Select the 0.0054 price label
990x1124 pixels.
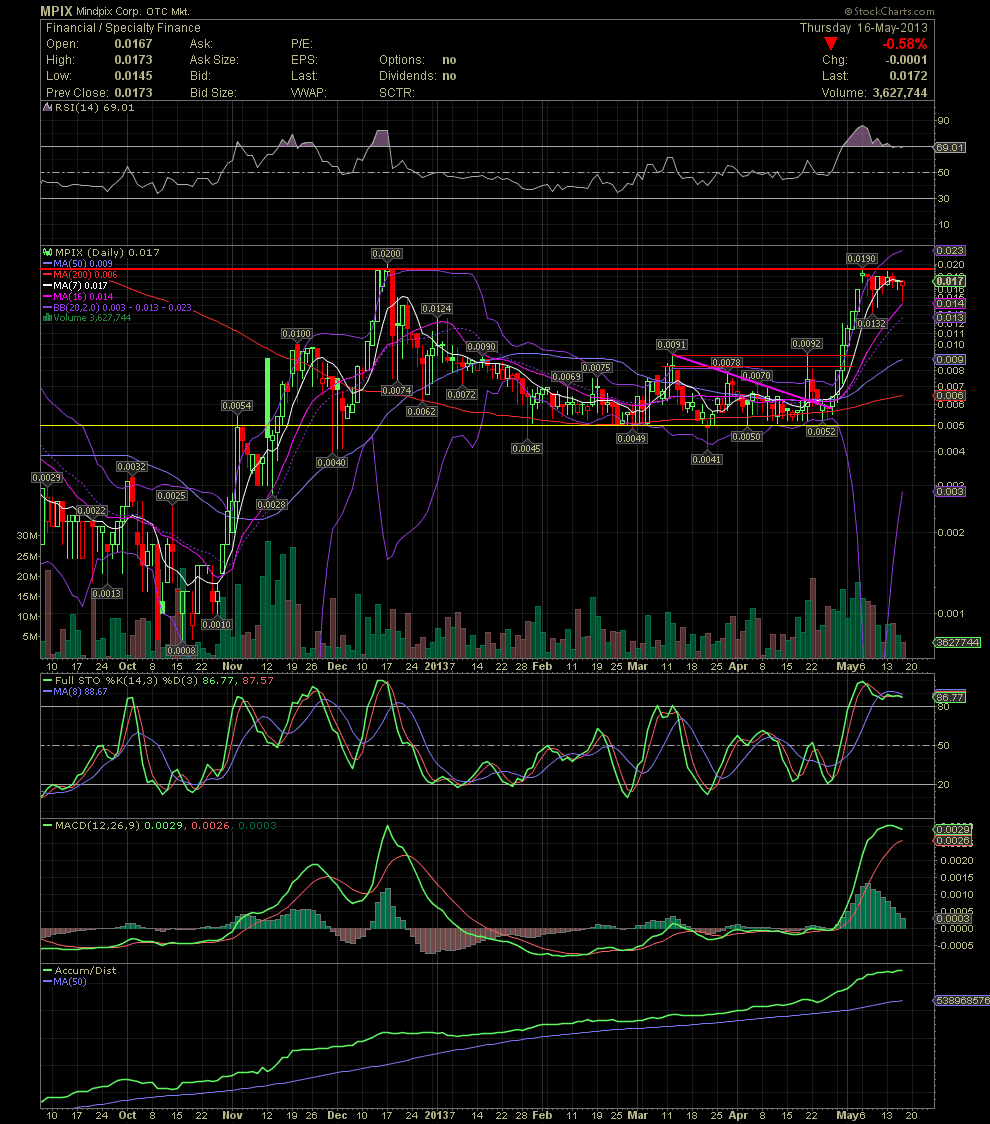(x=237, y=406)
